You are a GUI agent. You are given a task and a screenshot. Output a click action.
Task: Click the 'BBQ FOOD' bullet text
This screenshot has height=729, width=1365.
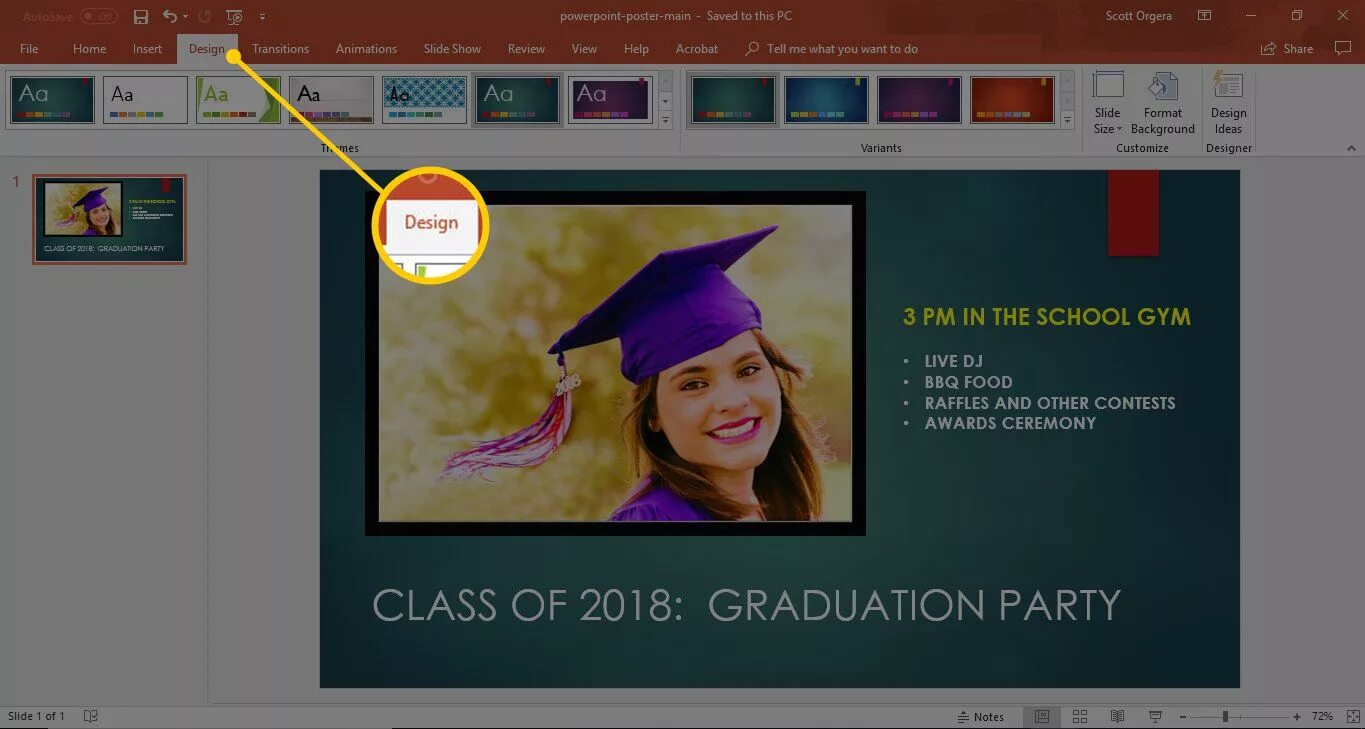[x=968, y=382]
